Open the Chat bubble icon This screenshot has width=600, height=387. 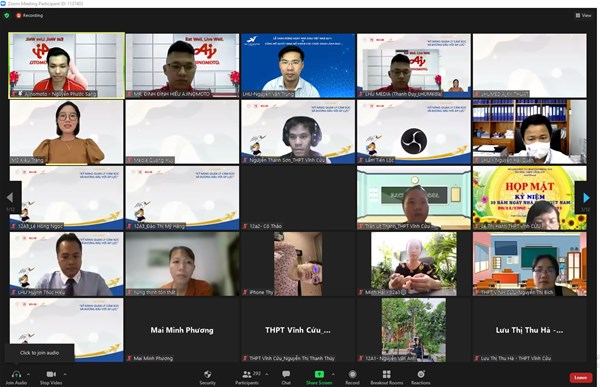coord(286,374)
